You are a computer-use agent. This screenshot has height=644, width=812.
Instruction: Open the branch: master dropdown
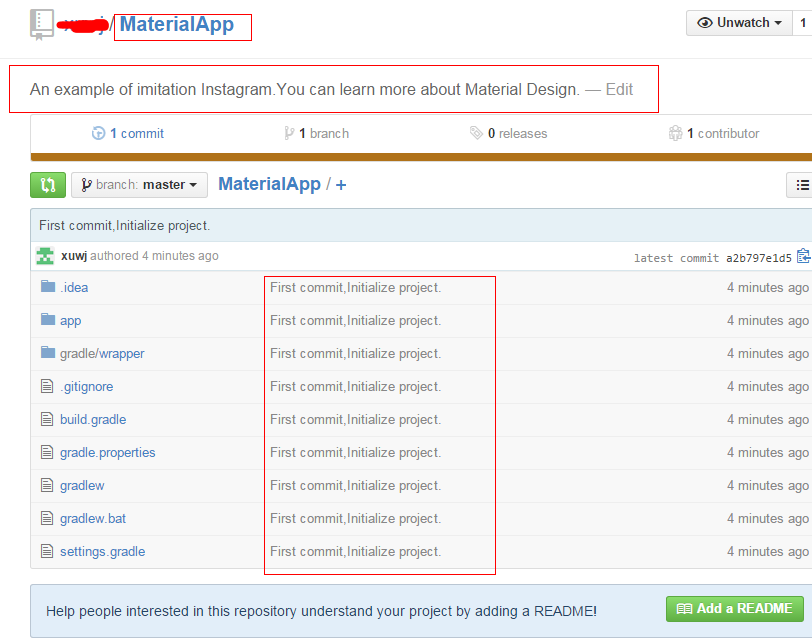point(139,185)
